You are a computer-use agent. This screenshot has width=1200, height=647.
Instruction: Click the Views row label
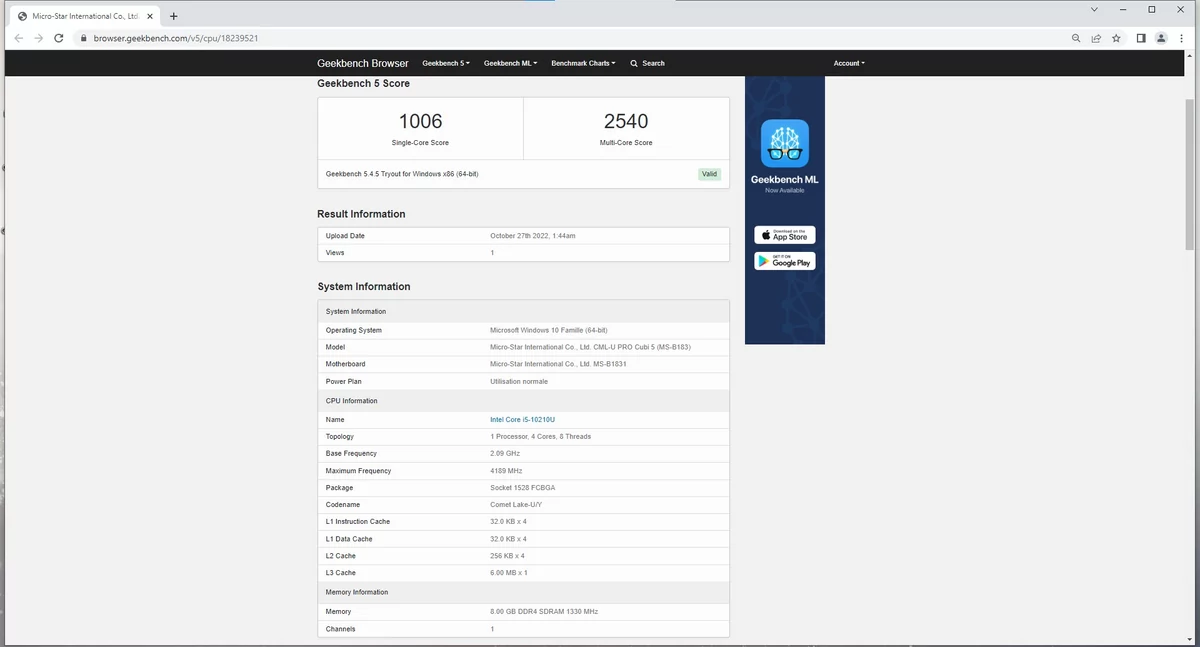[x=335, y=253]
